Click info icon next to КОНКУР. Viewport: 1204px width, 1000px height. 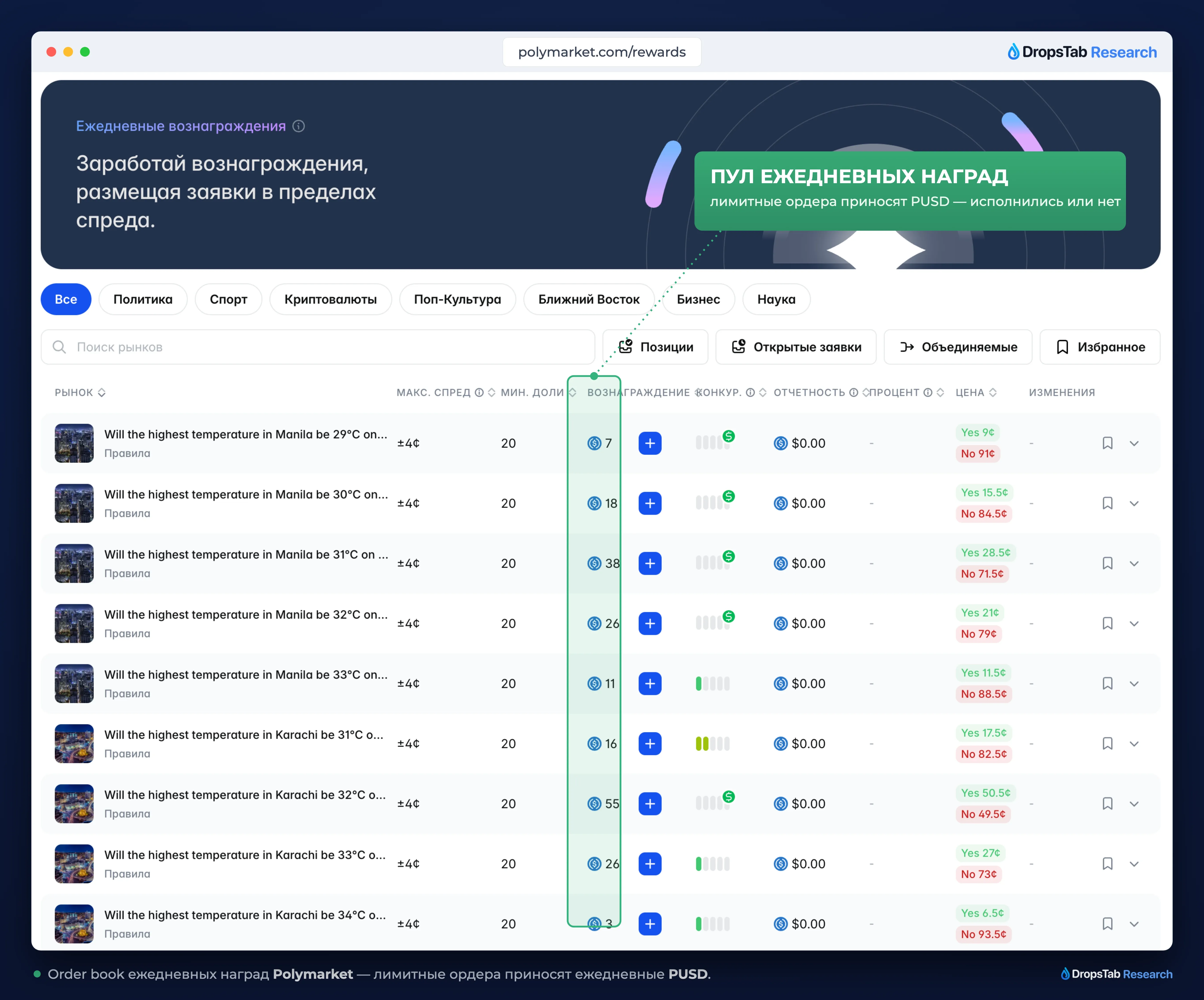click(750, 393)
